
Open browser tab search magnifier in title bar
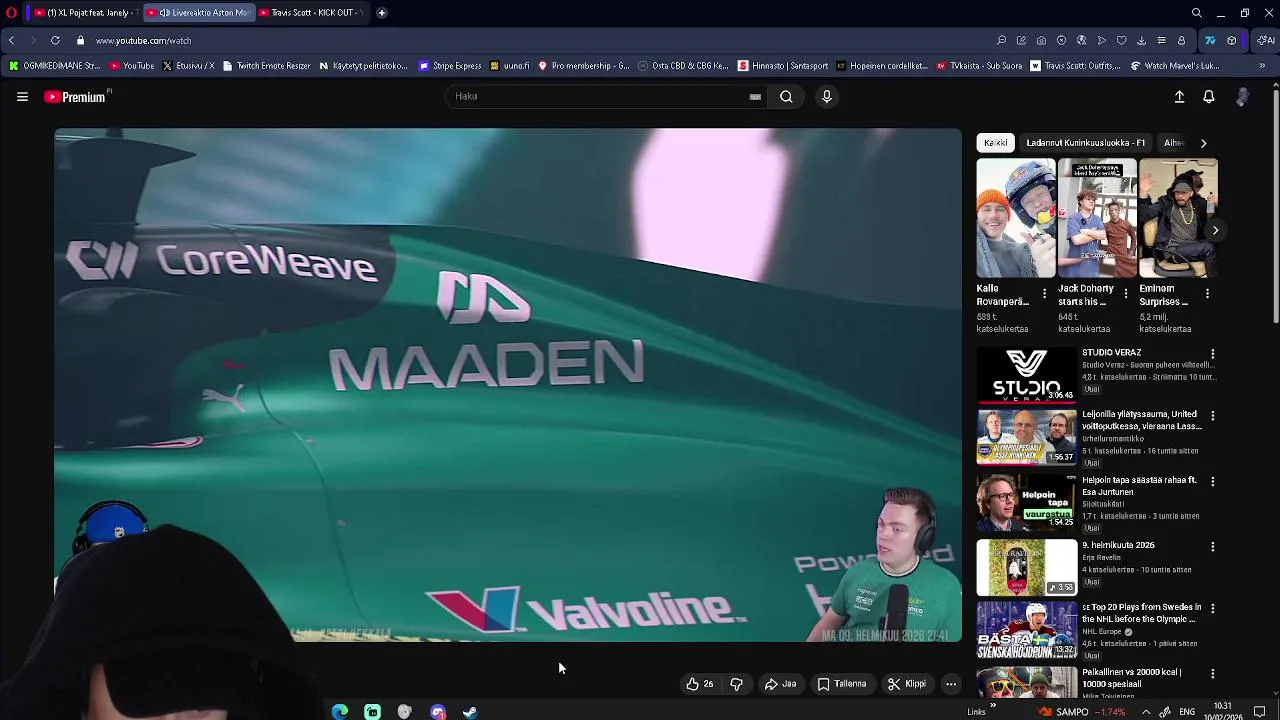pos(1197,13)
